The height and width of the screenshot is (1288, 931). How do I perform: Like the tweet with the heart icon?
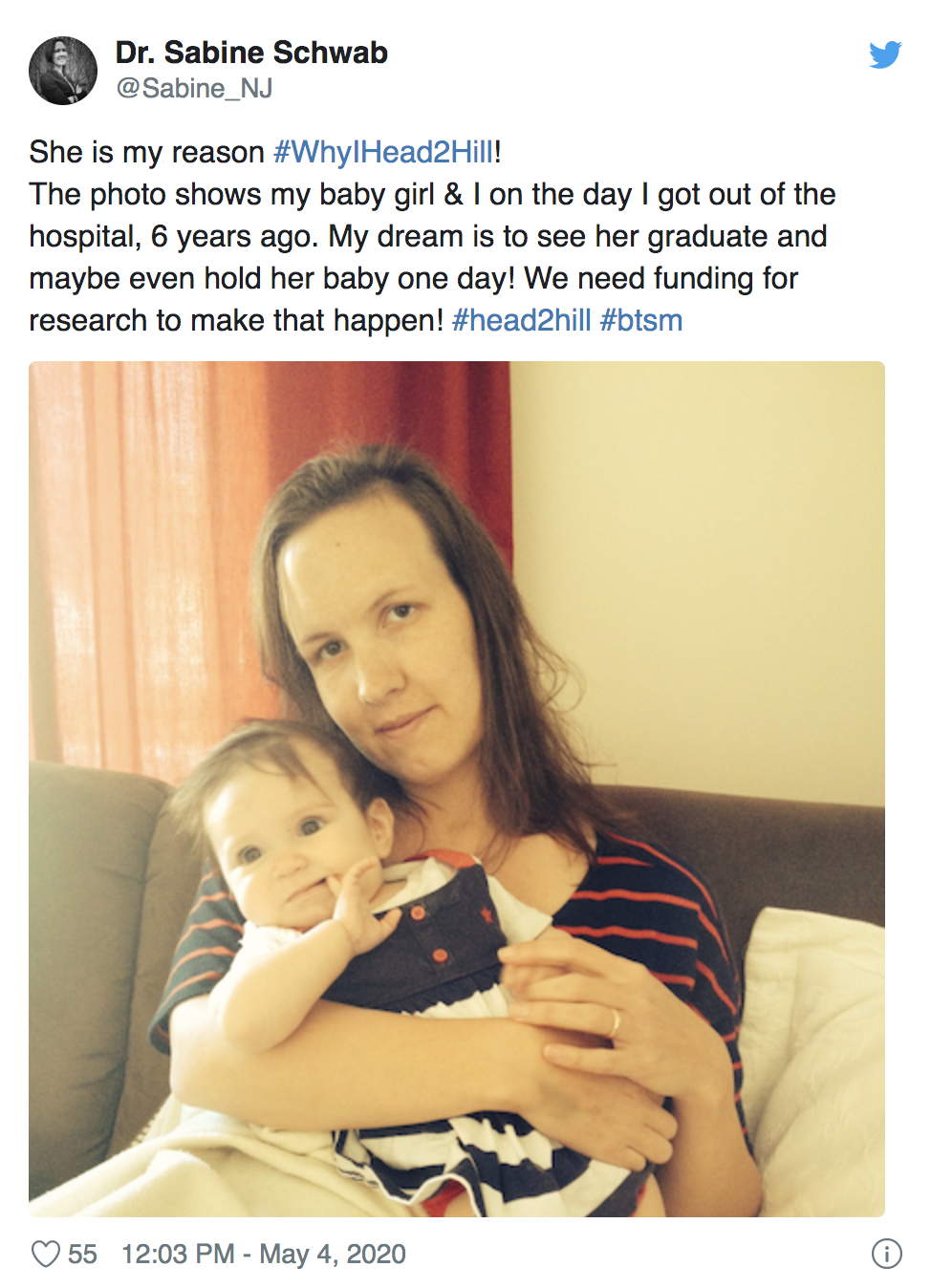point(45,1254)
